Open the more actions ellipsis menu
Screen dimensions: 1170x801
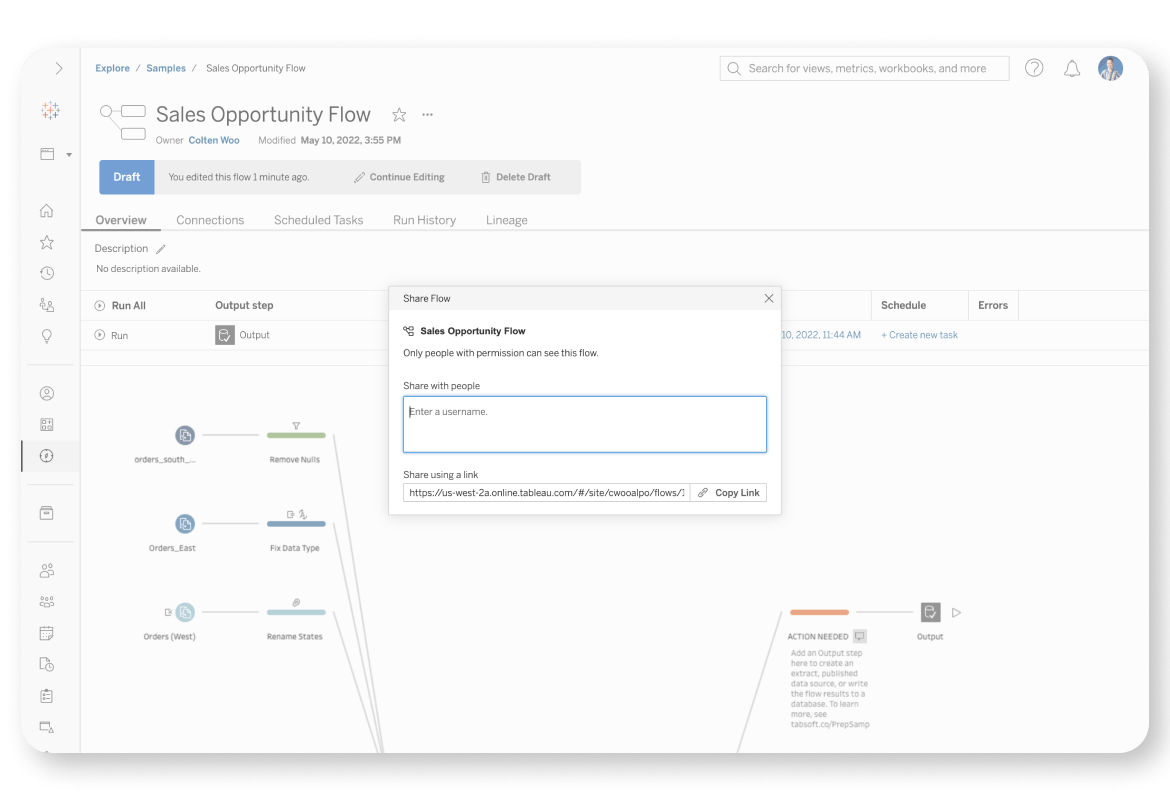pos(428,115)
